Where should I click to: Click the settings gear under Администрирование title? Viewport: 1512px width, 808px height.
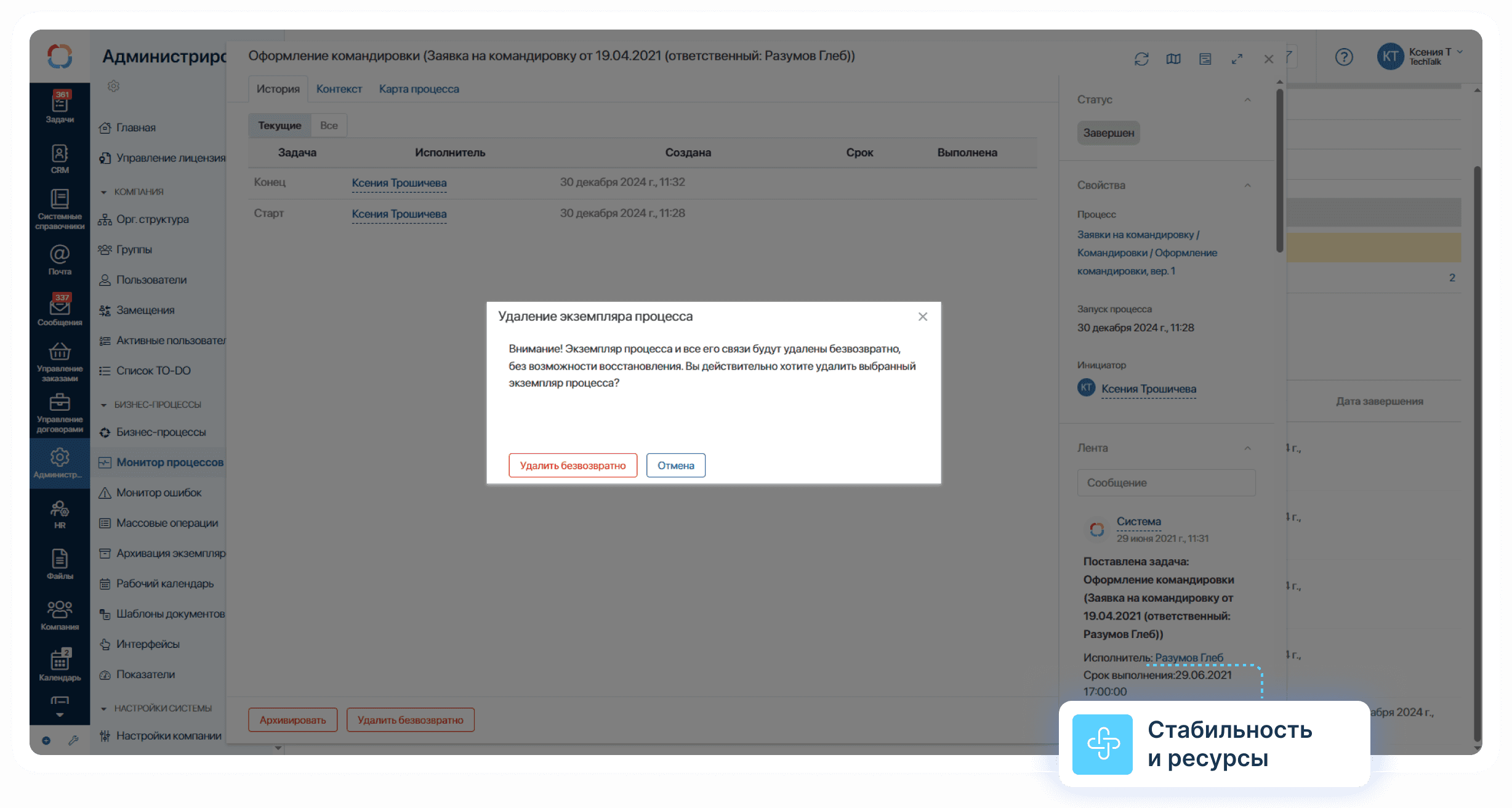(113, 86)
